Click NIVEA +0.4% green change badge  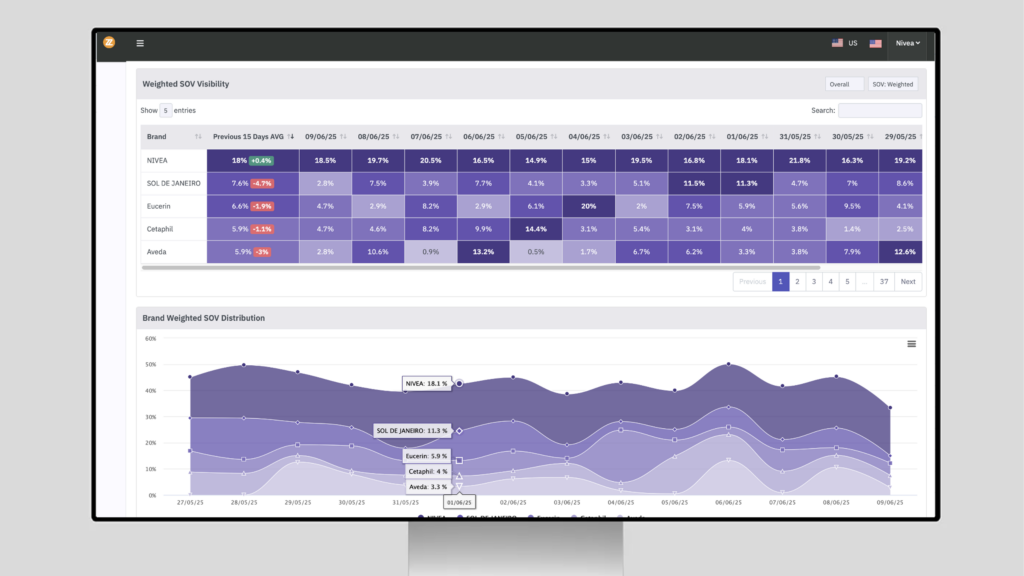261,161
